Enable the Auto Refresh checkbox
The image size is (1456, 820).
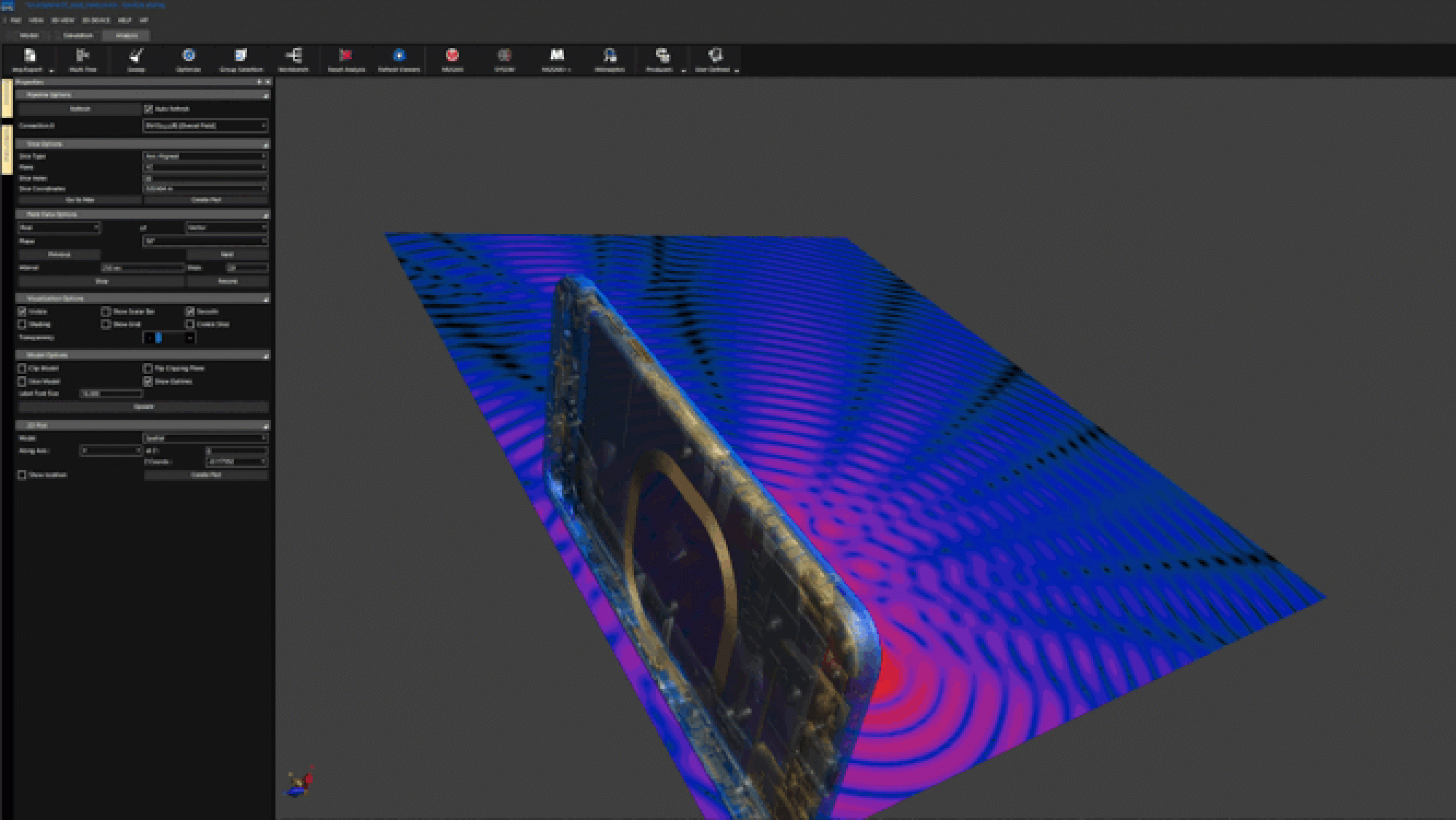click(x=150, y=108)
